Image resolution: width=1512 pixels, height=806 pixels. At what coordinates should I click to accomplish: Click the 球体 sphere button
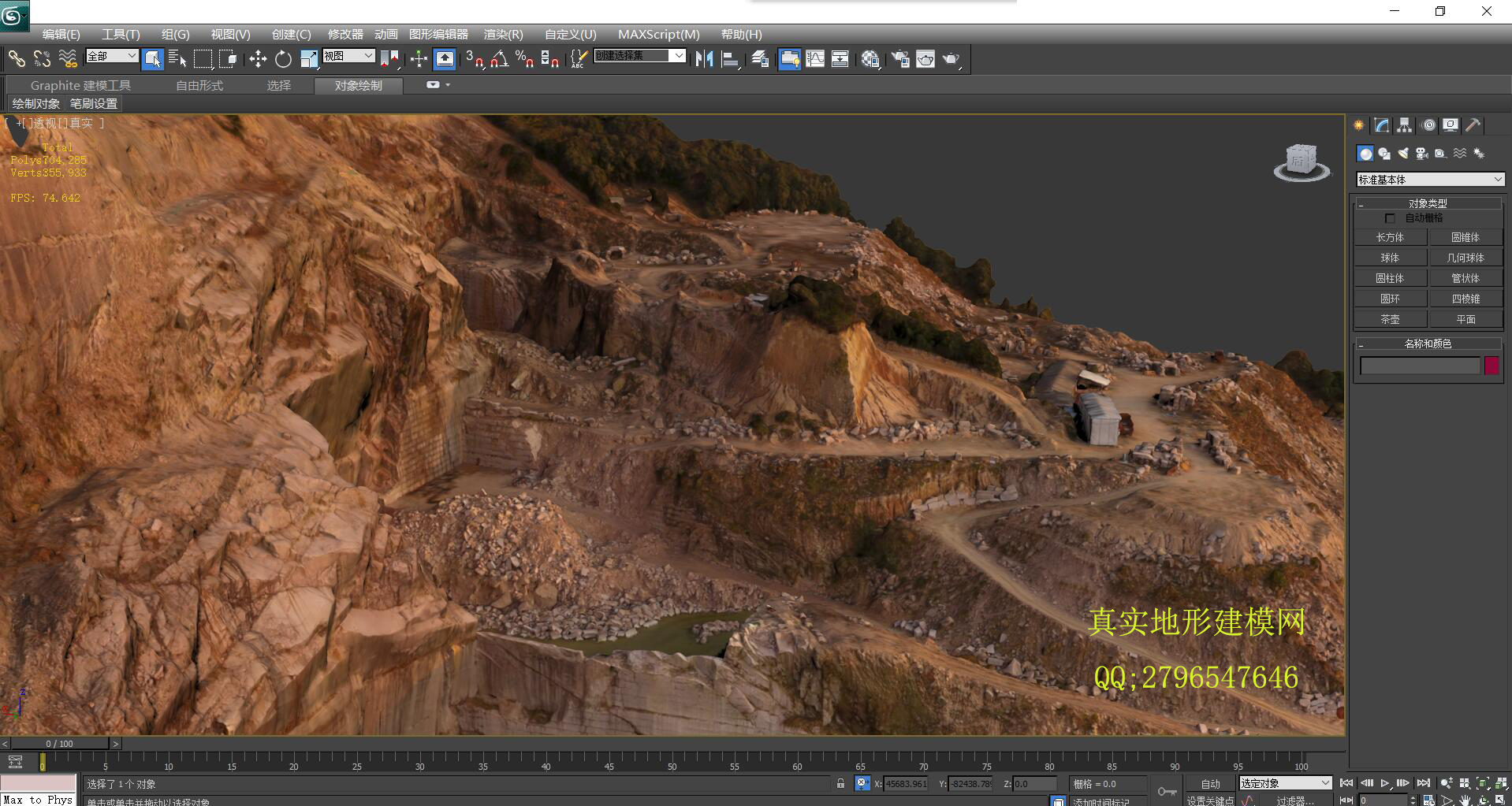click(x=1390, y=258)
